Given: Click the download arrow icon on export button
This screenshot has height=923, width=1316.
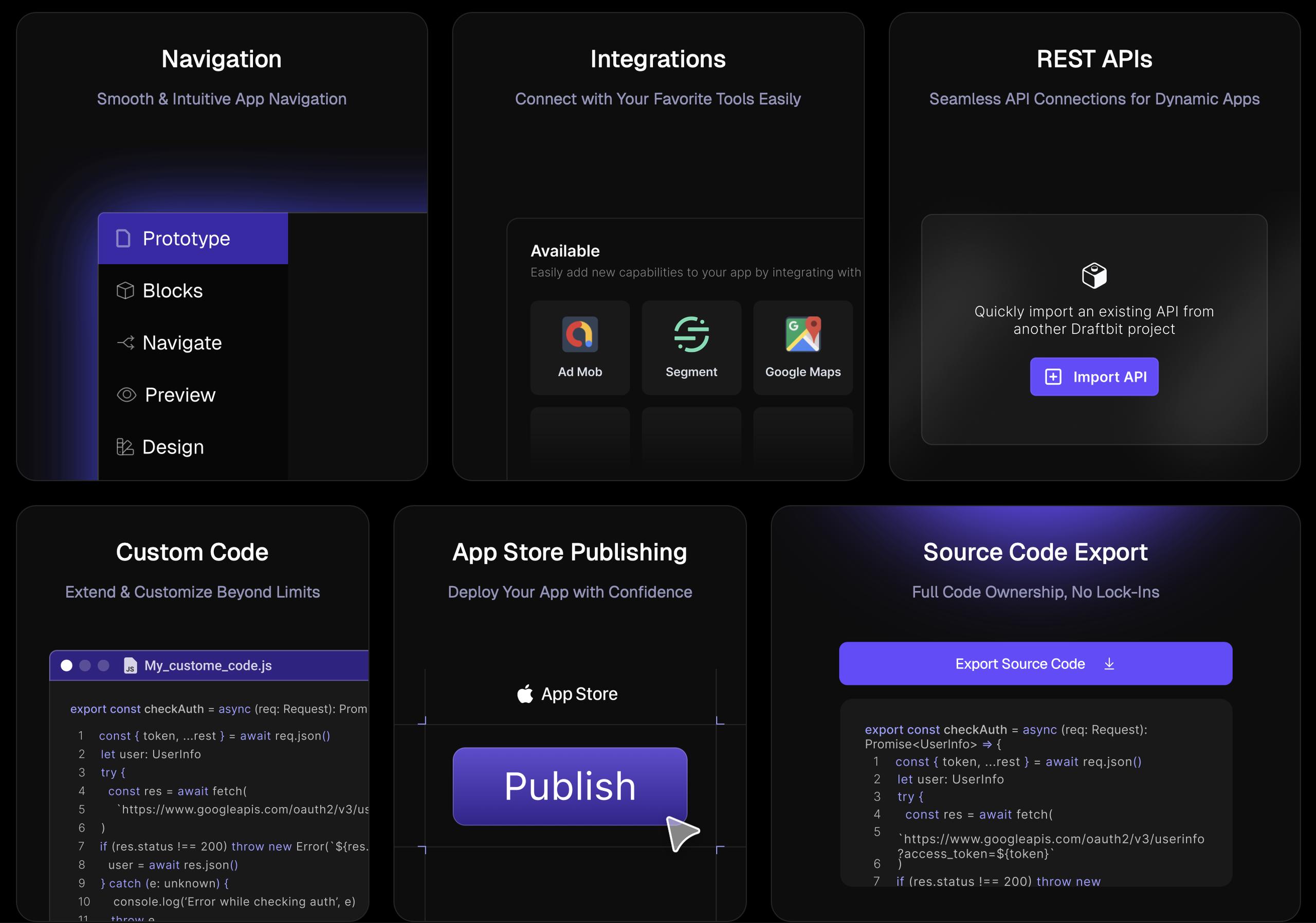Looking at the screenshot, I should [x=1109, y=664].
